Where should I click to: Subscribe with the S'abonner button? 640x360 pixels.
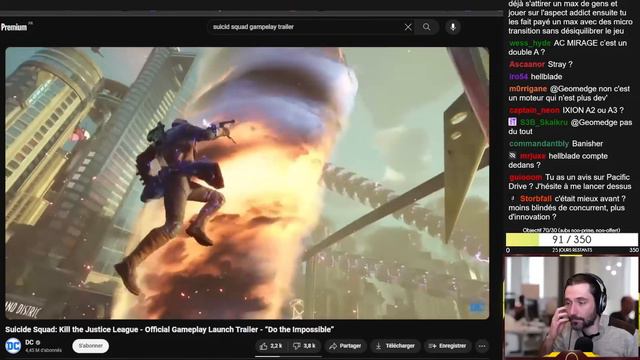91,346
